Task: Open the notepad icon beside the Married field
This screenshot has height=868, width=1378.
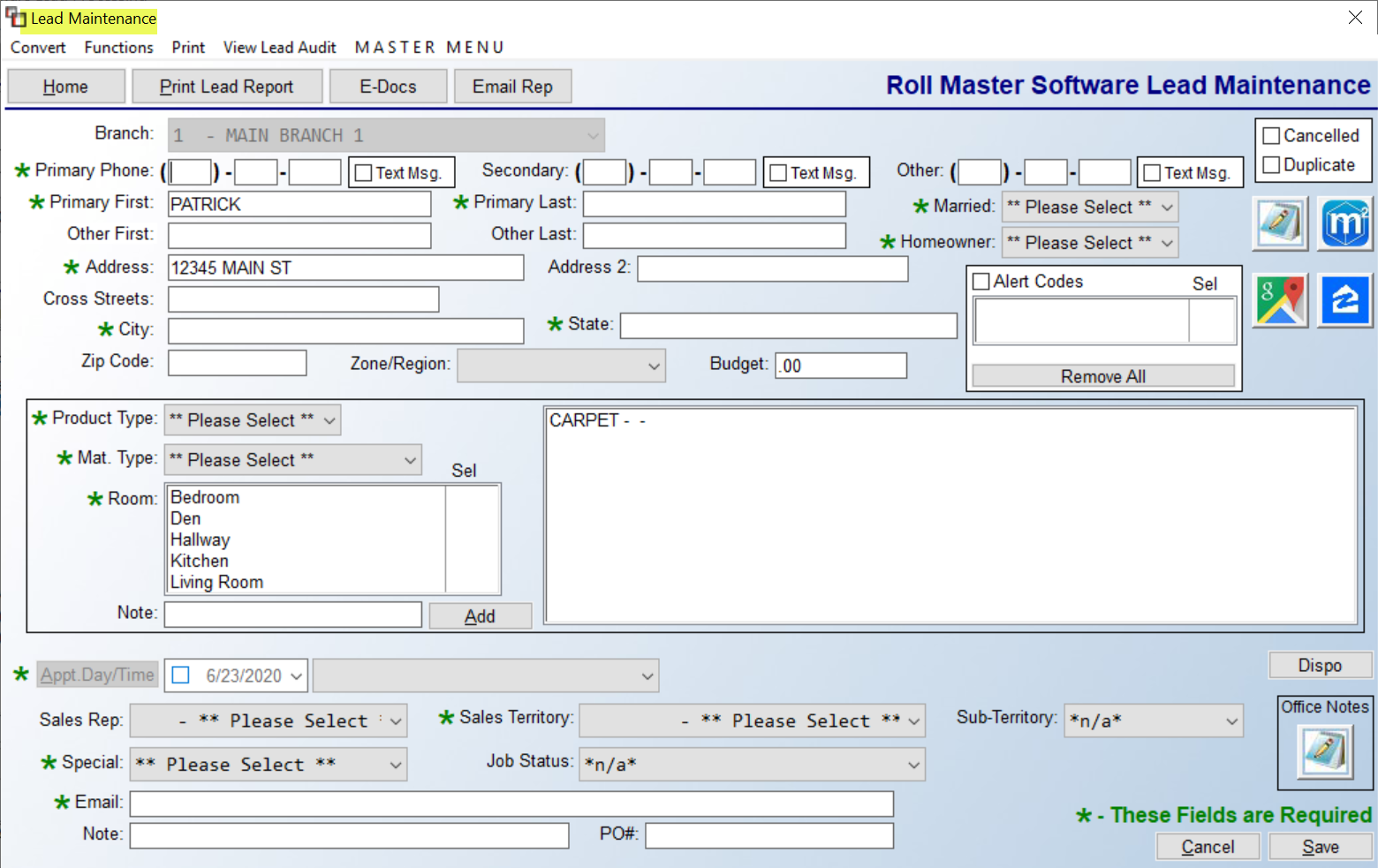Action: 1280,223
